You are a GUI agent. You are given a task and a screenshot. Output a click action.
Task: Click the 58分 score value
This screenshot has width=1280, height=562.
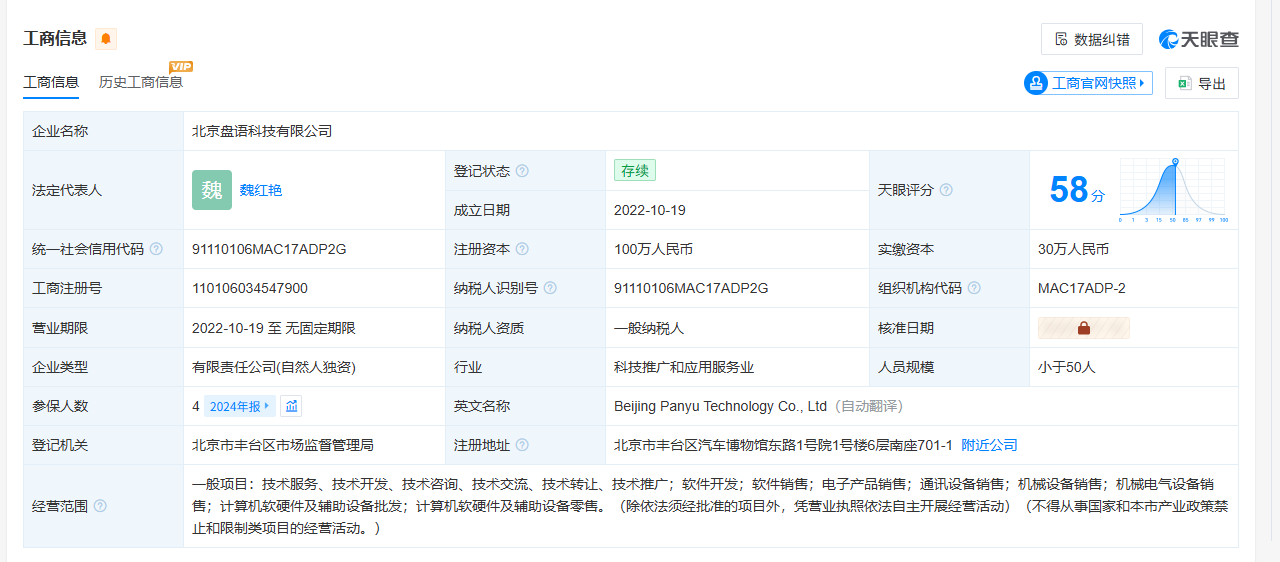1077,189
